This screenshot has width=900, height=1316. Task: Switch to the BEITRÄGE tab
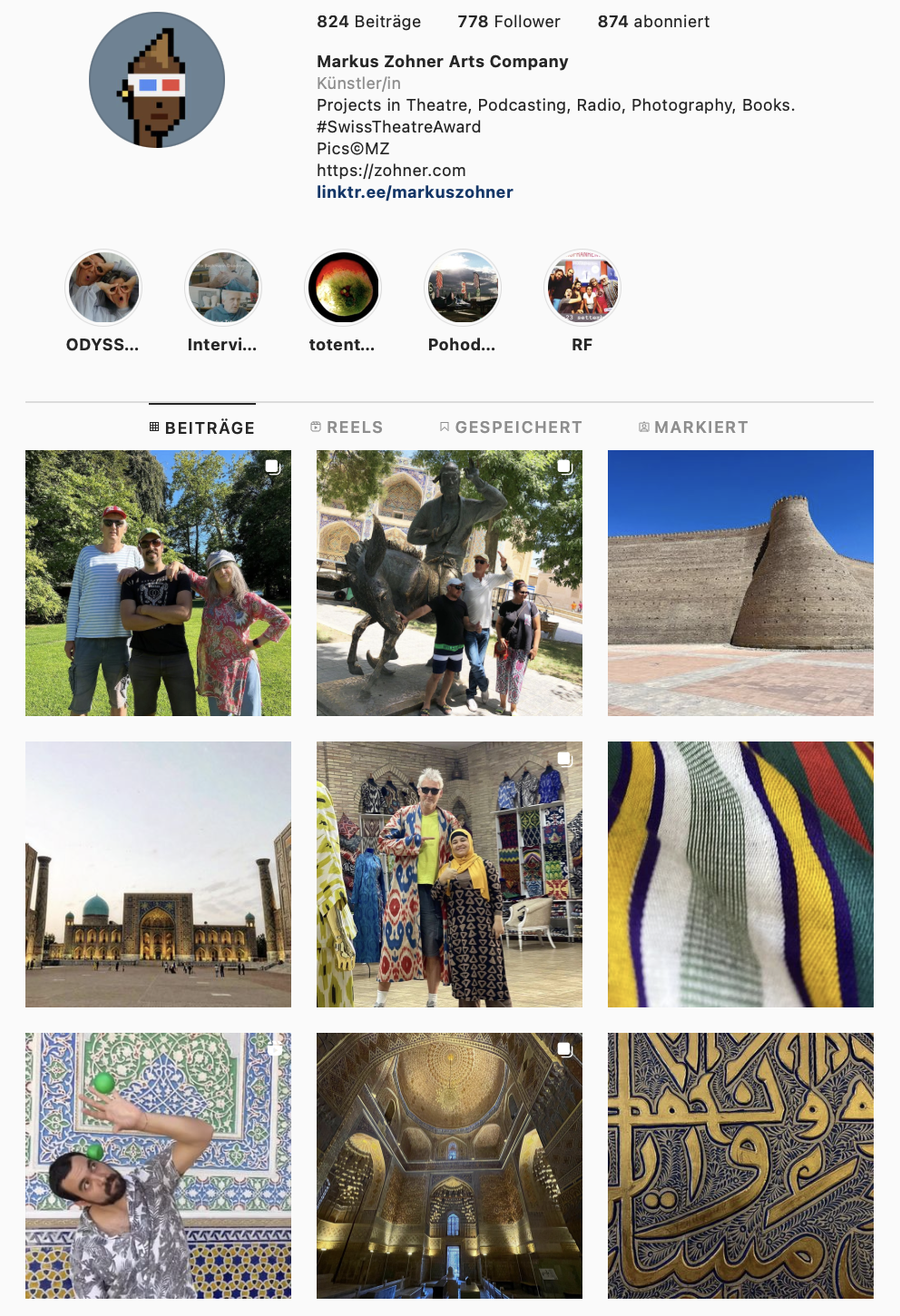point(202,427)
